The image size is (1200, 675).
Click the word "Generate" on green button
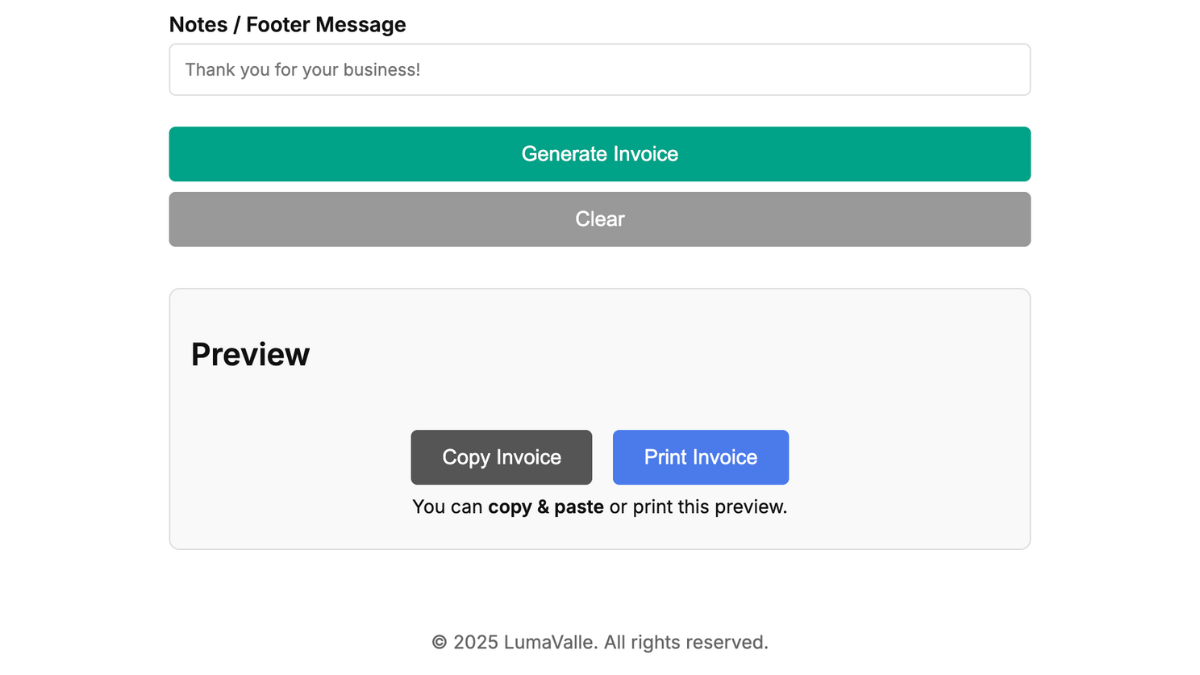(564, 154)
